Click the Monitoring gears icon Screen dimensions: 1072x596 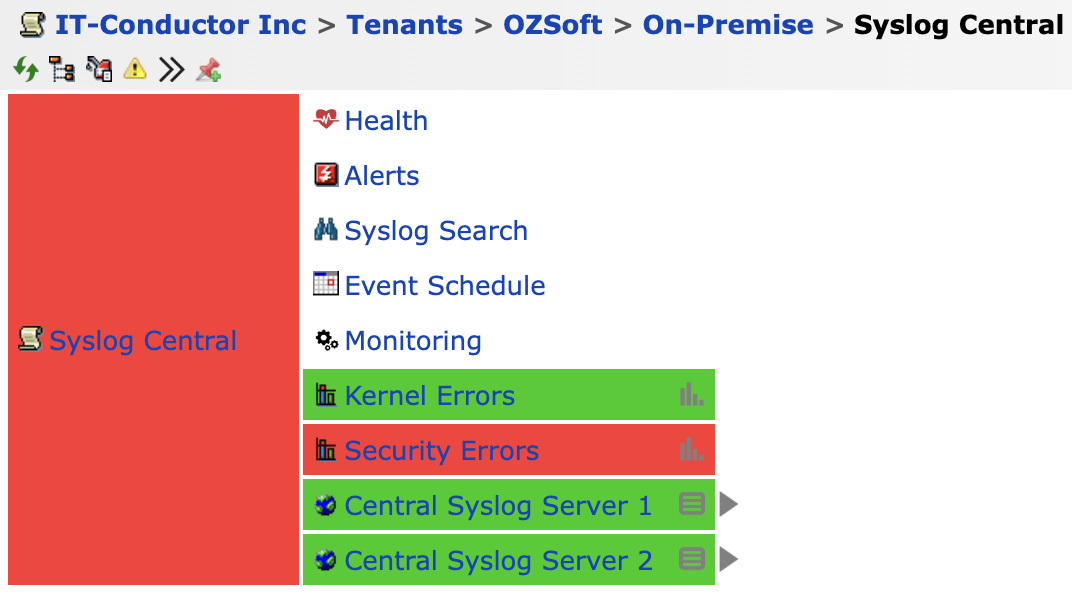coord(326,340)
